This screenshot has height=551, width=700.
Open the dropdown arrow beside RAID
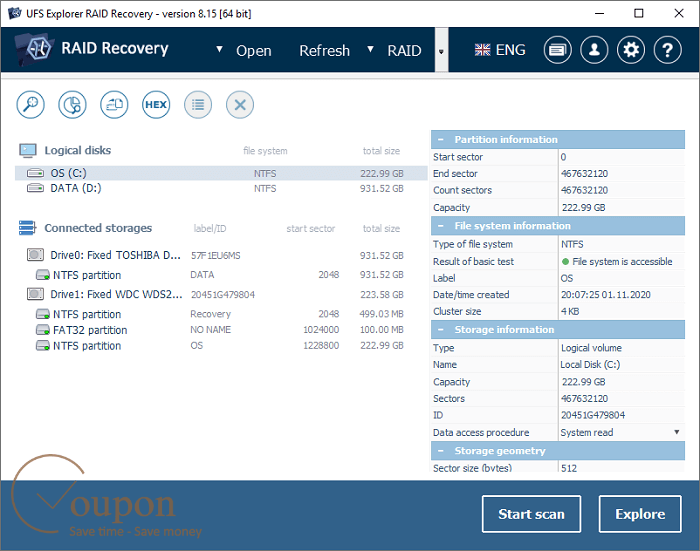coord(370,49)
